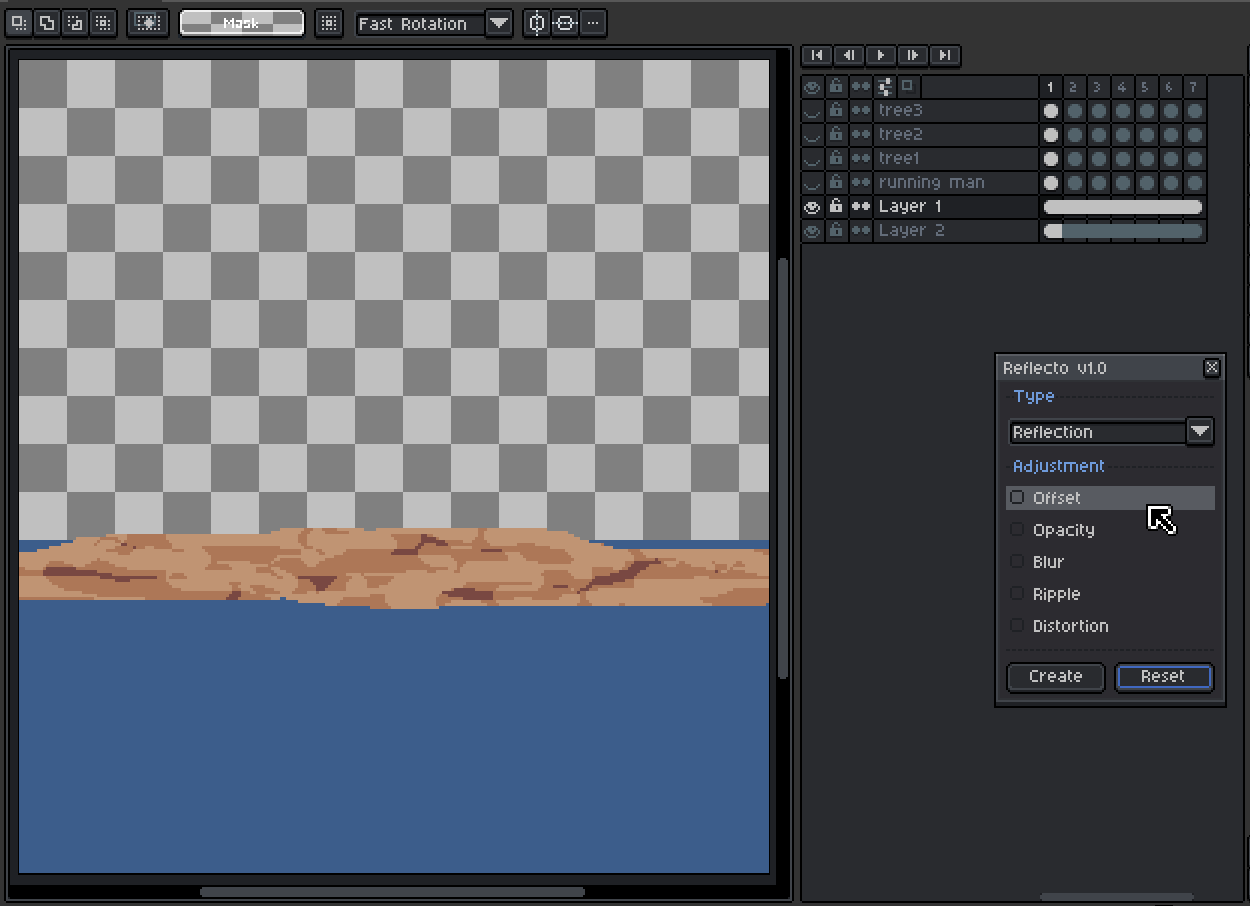This screenshot has height=906, width=1250.
Task: Hide Layer 1 using its eye icon
Action: pyautogui.click(x=812, y=207)
